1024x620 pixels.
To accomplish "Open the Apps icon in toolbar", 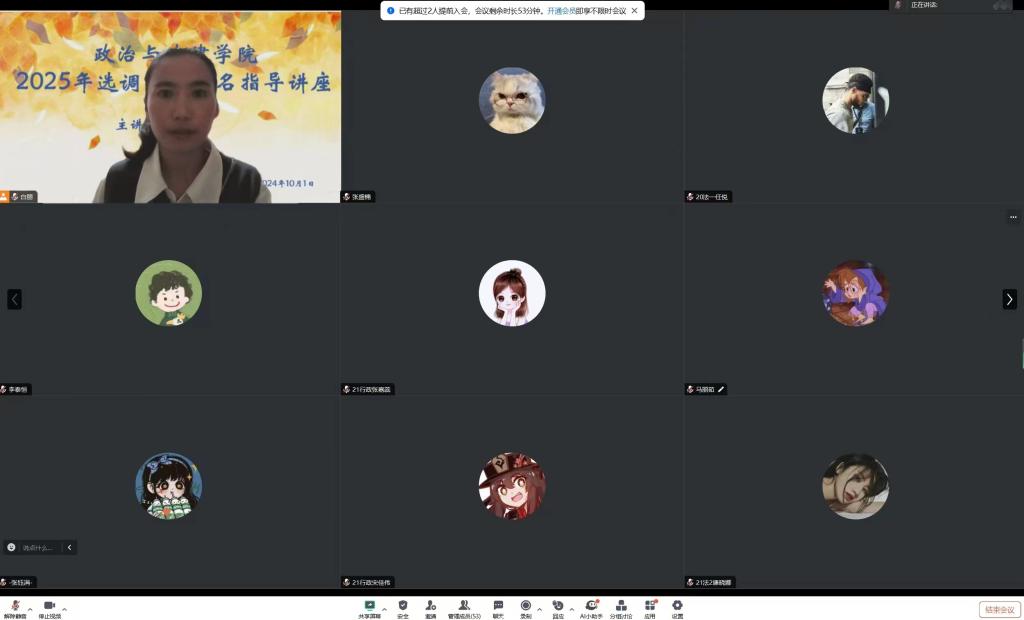I will (x=650, y=606).
